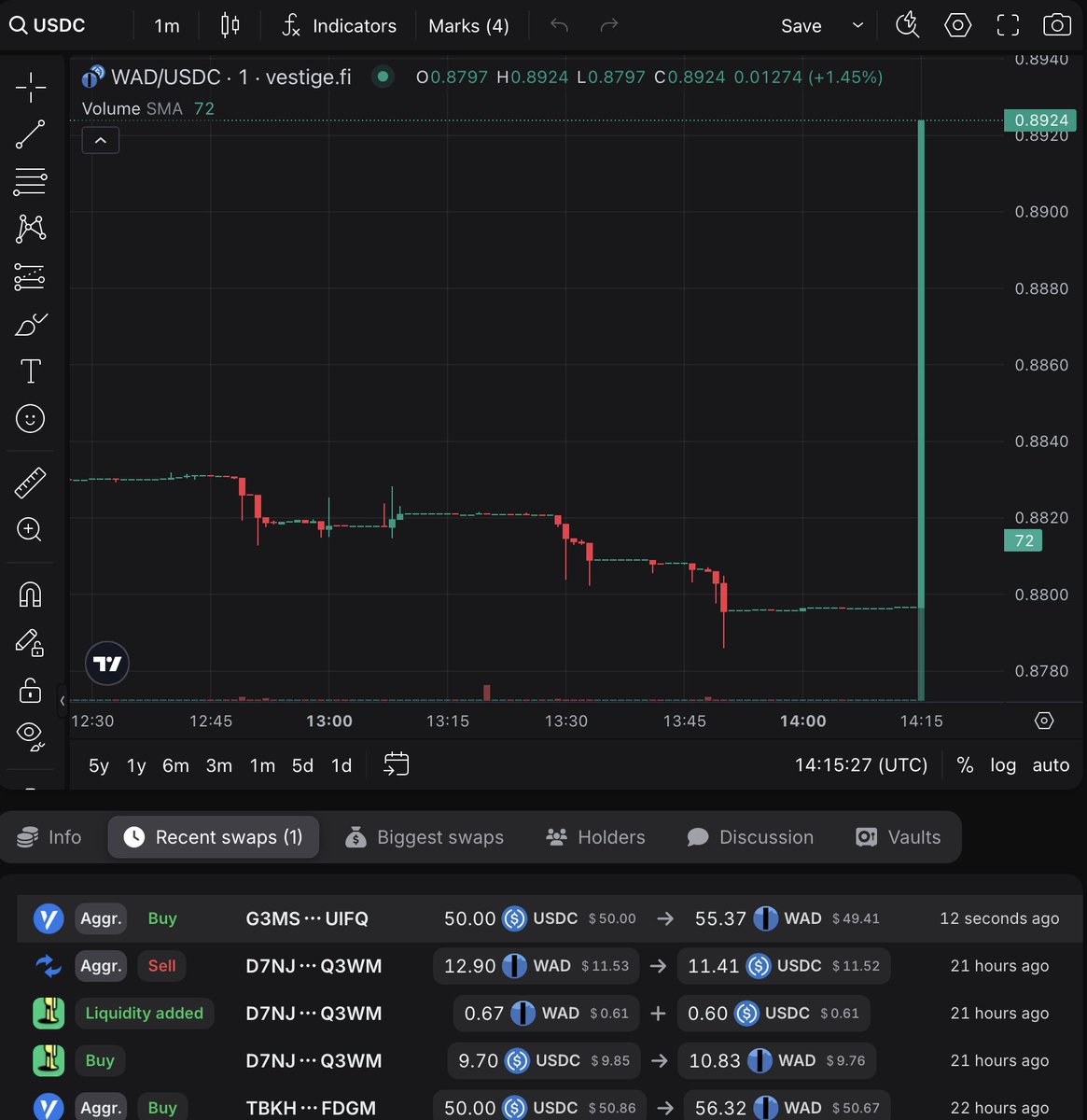The height and width of the screenshot is (1120, 1087).
Task: Toggle auto scale mode
Action: 1051,765
